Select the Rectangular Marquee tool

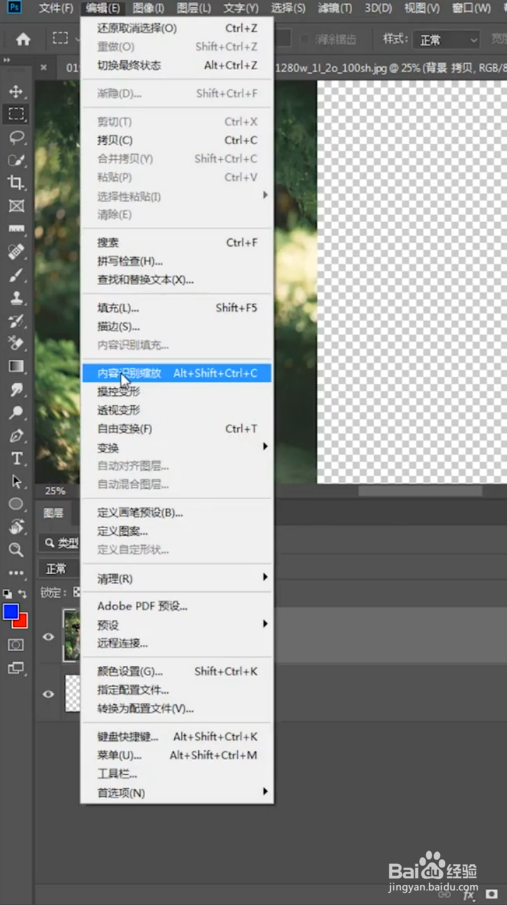click(16, 114)
